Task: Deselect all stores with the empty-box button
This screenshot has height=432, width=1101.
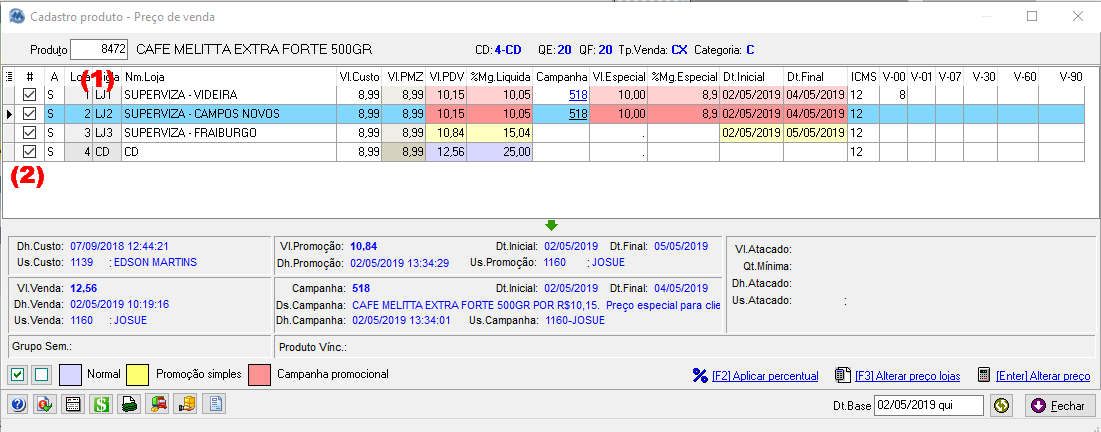Action: pos(41,374)
